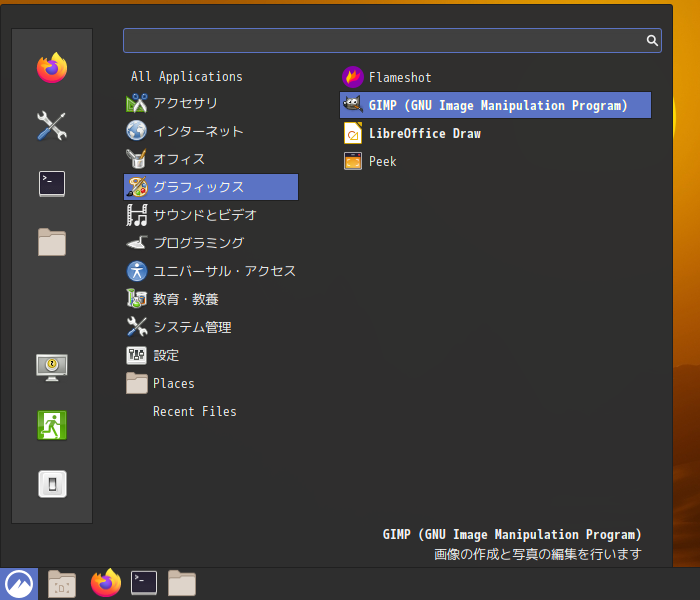700x600 pixels.
Task: Open the 教育・教養 category
Action: pos(211,299)
